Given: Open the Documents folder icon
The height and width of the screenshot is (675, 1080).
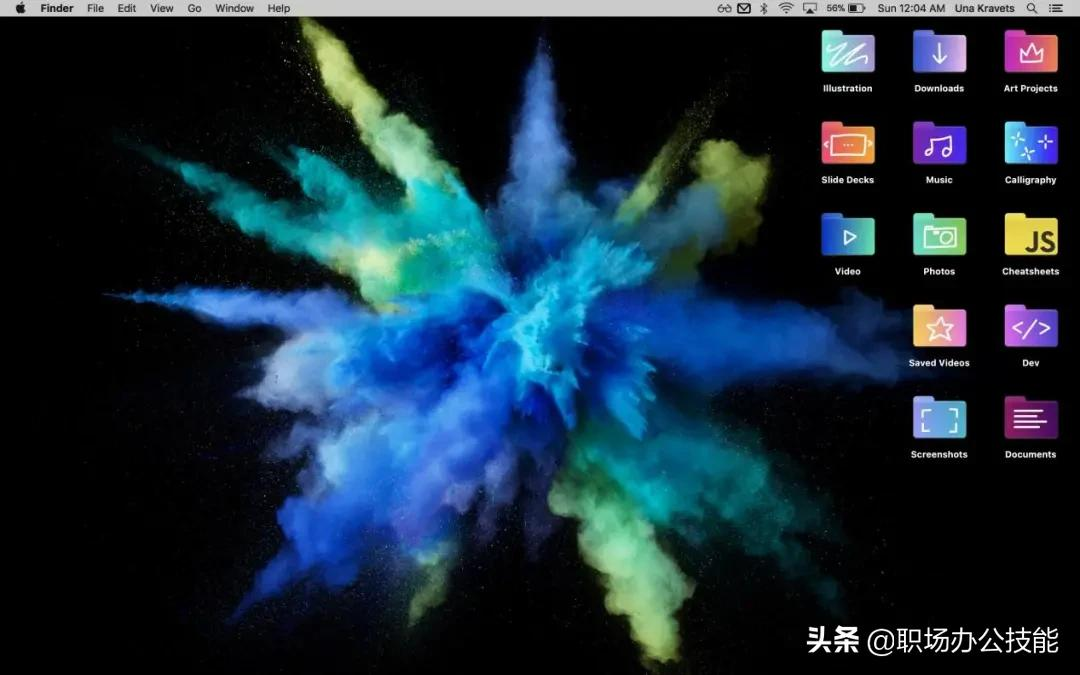Looking at the screenshot, I should click(x=1030, y=418).
